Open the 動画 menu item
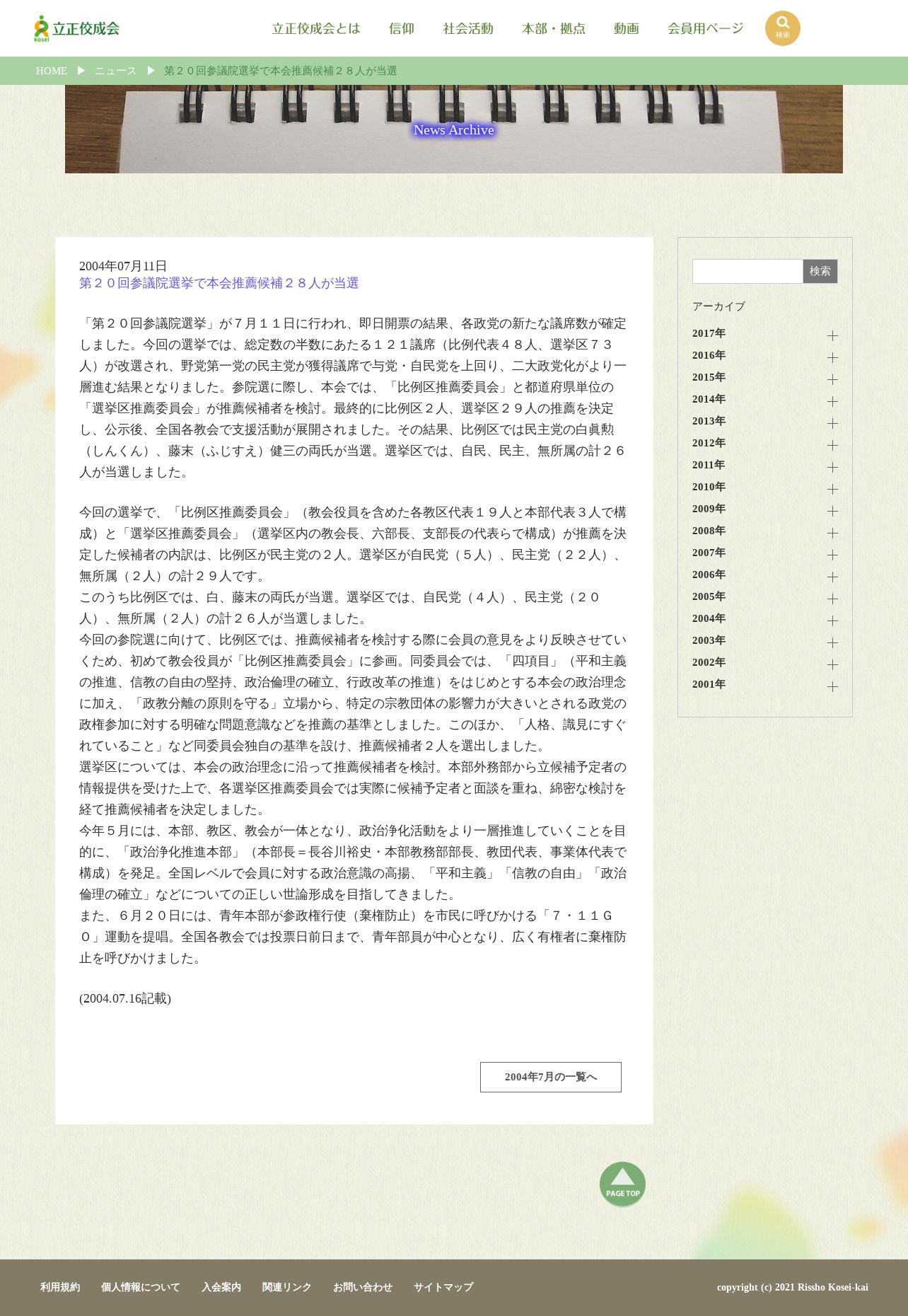The width and height of the screenshot is (908, 1316). (627, 28)
